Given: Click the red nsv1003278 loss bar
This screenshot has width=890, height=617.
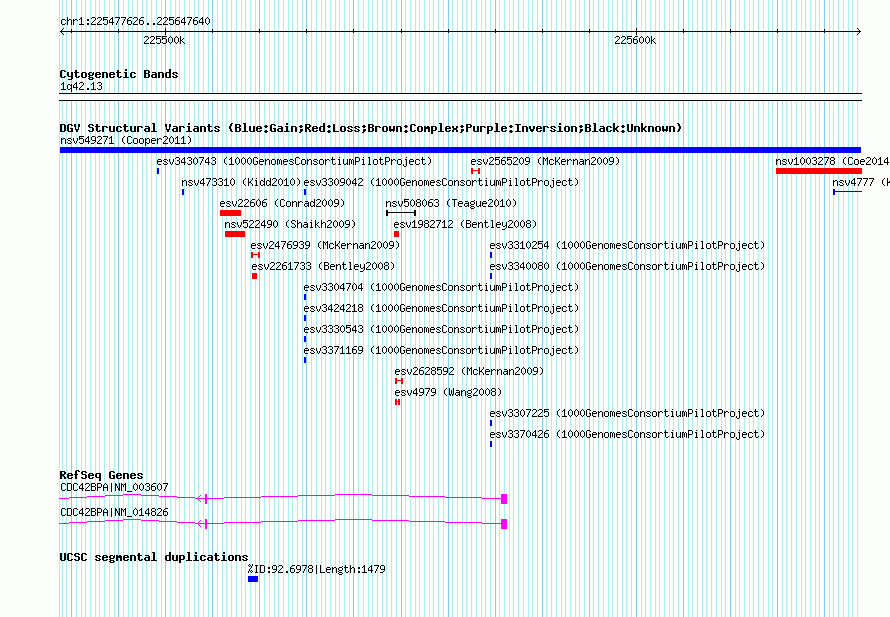Looking at the screenshot, I should tap(818, 171).
